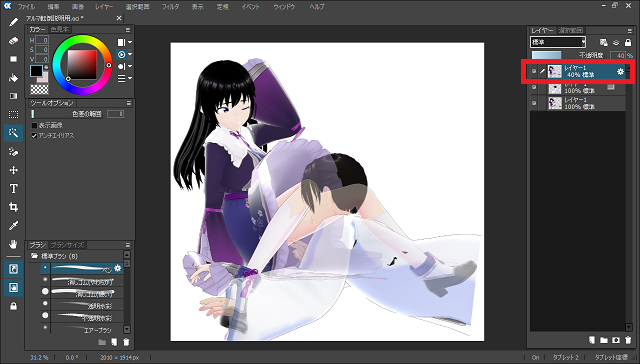Open the ファイル menu
The width and height of the screenshot is (640, 364).
point(26,7)
